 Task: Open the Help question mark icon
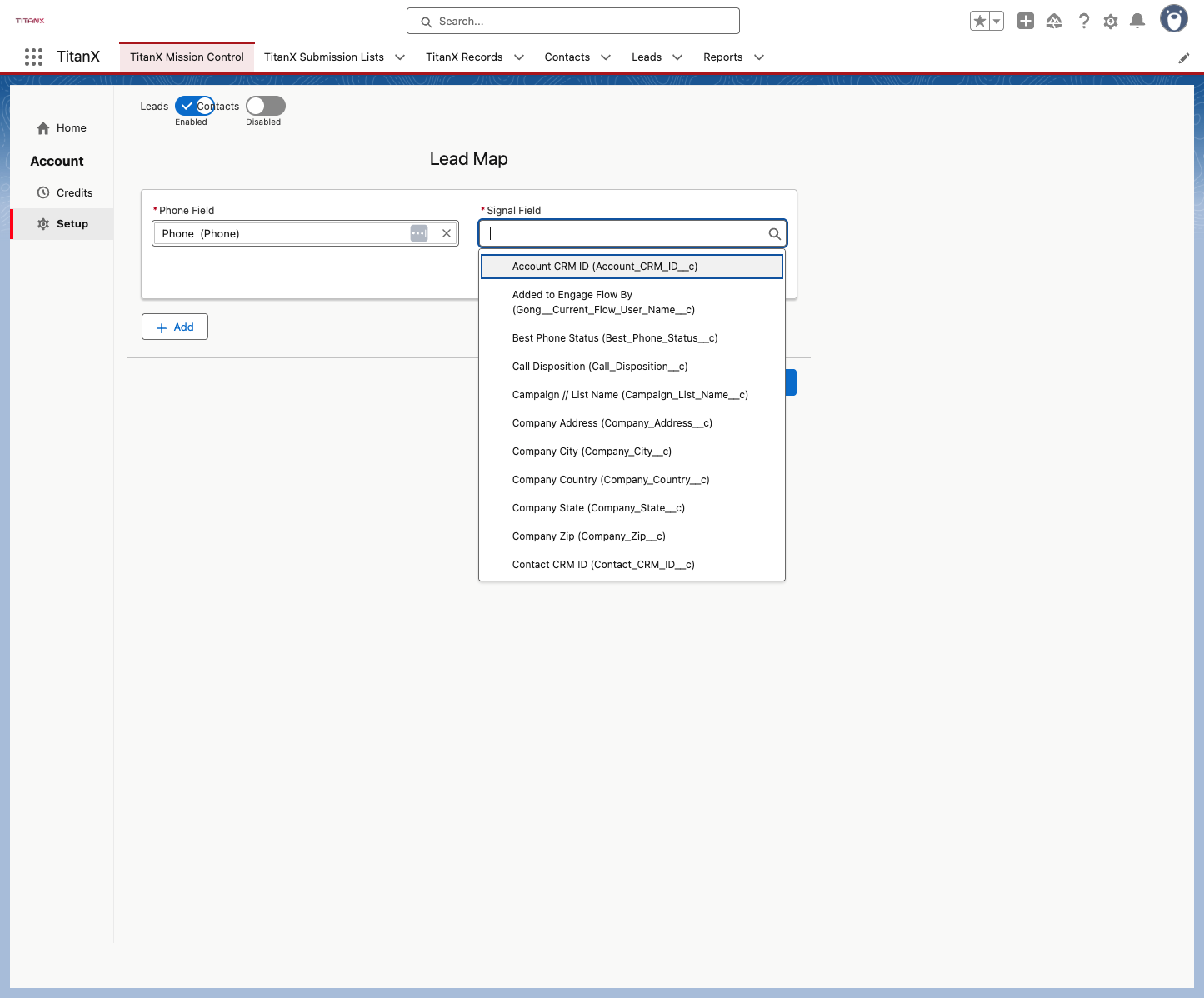click(1083, 21)
